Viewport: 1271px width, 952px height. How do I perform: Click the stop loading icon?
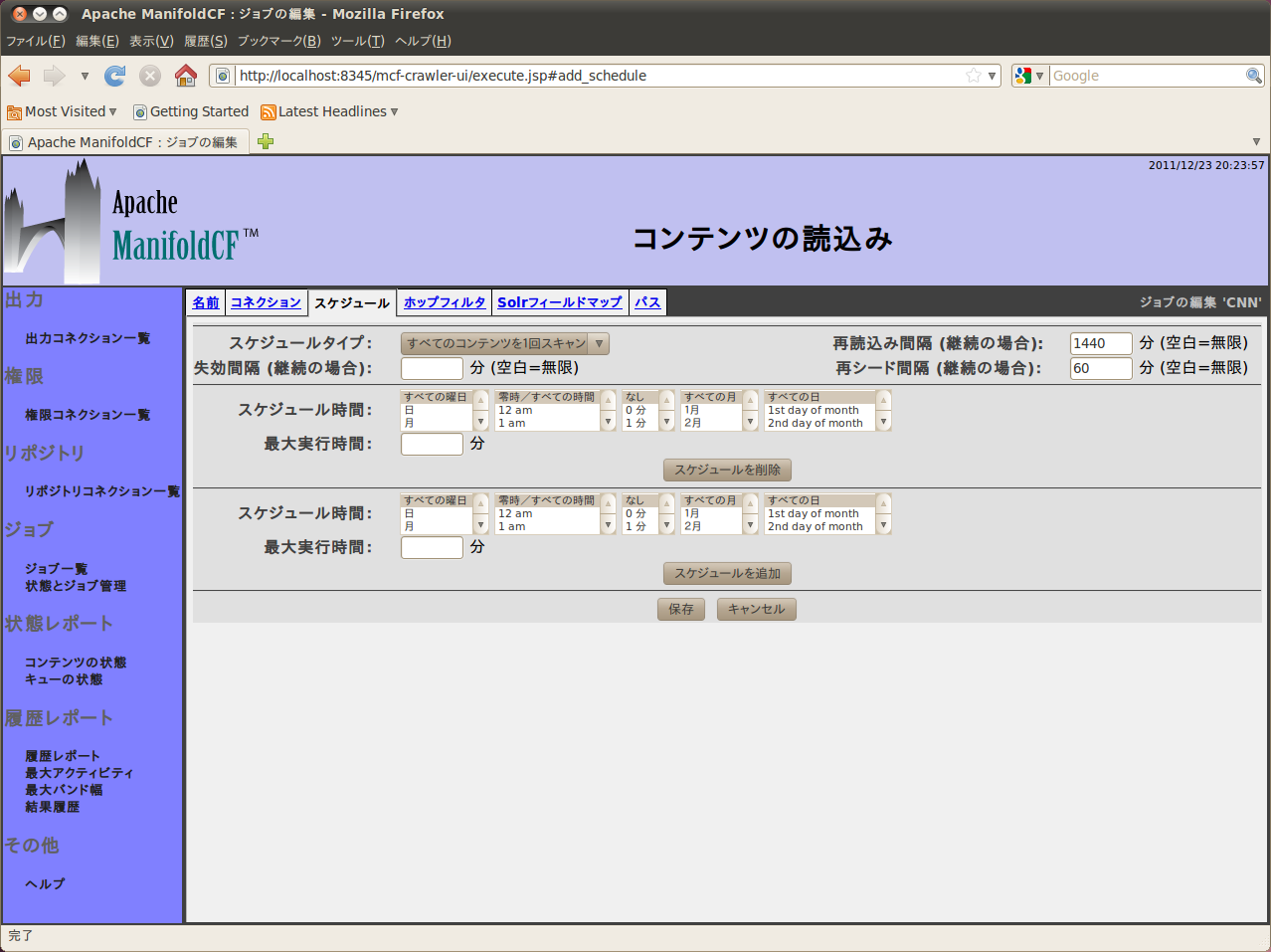(150, 76)
